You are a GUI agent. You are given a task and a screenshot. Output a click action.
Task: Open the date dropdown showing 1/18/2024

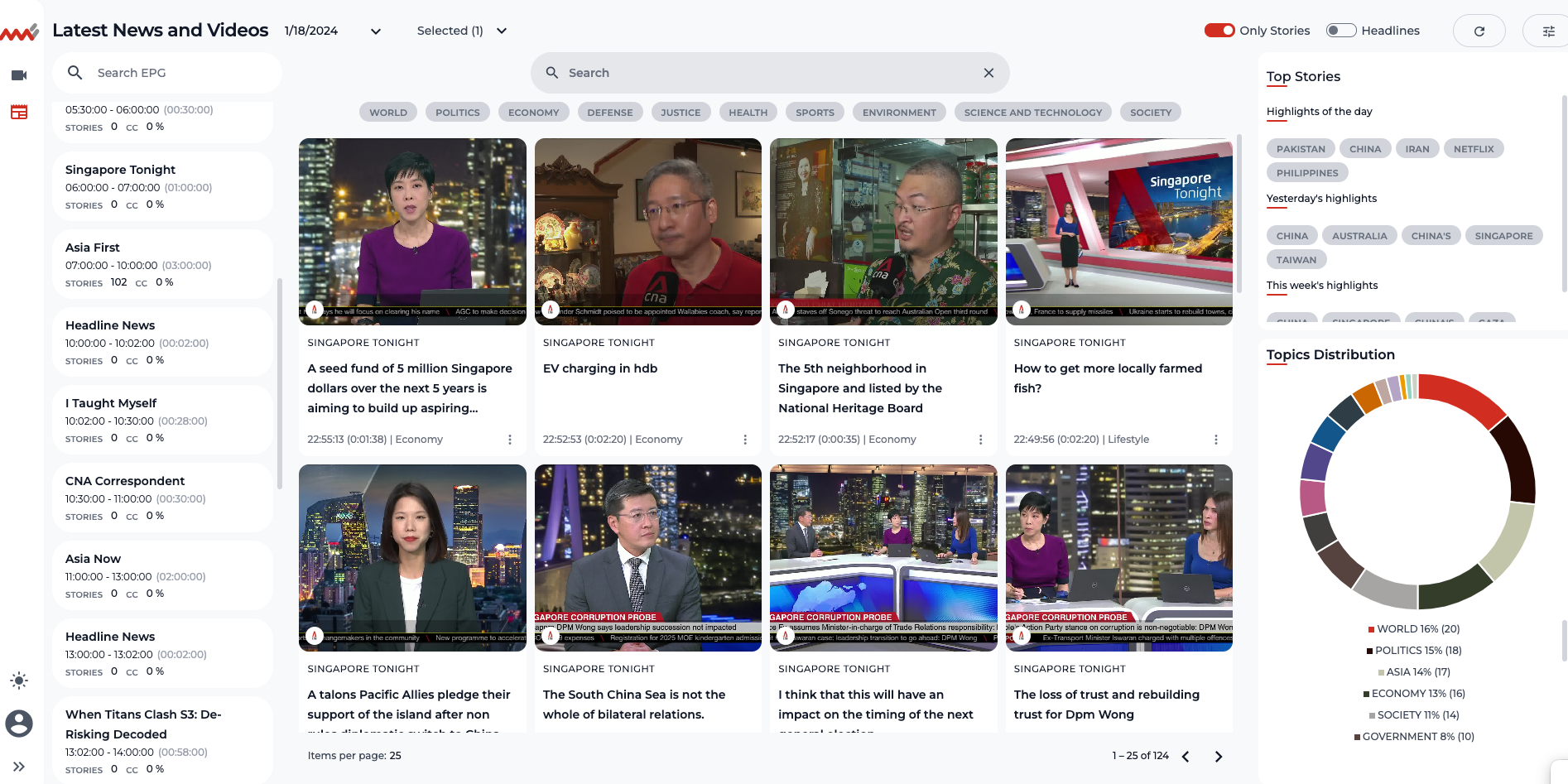tap(333, 31)
